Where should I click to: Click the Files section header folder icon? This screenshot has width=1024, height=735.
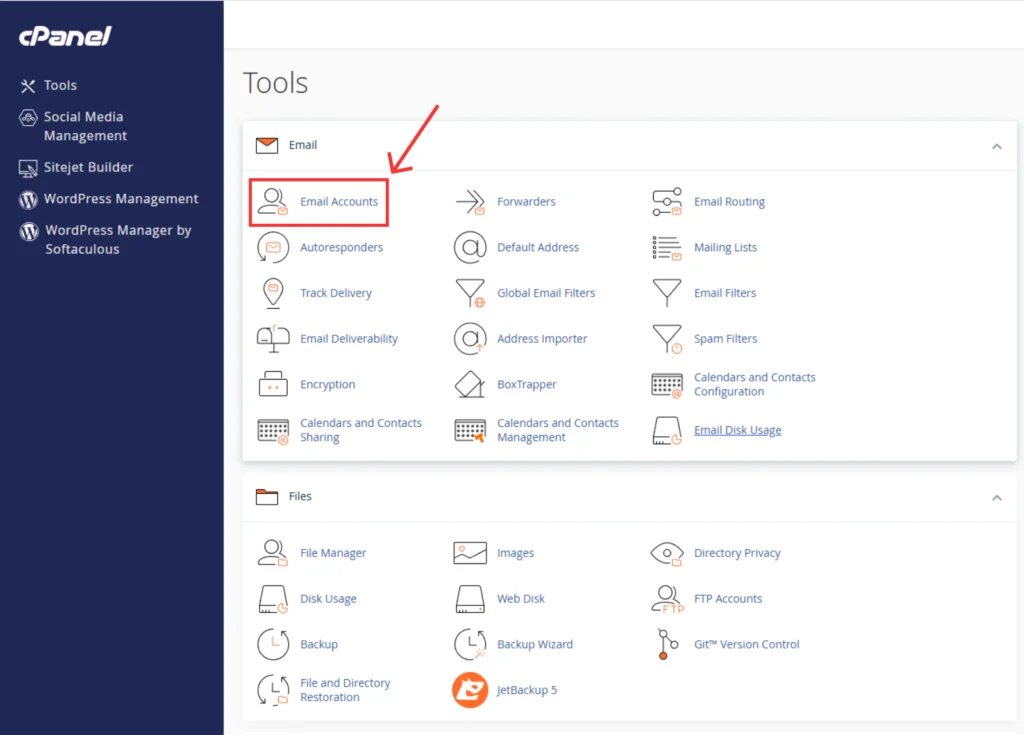coord(266,497)
